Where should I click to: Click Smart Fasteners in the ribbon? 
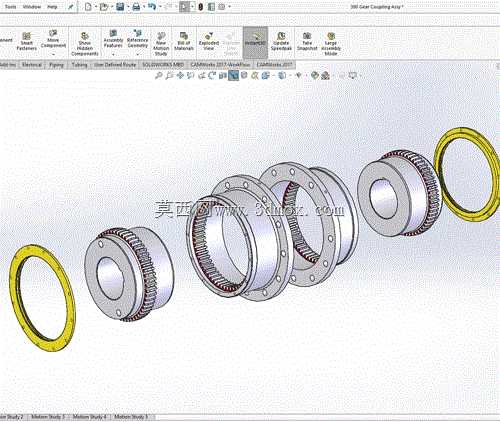point(26,41)
